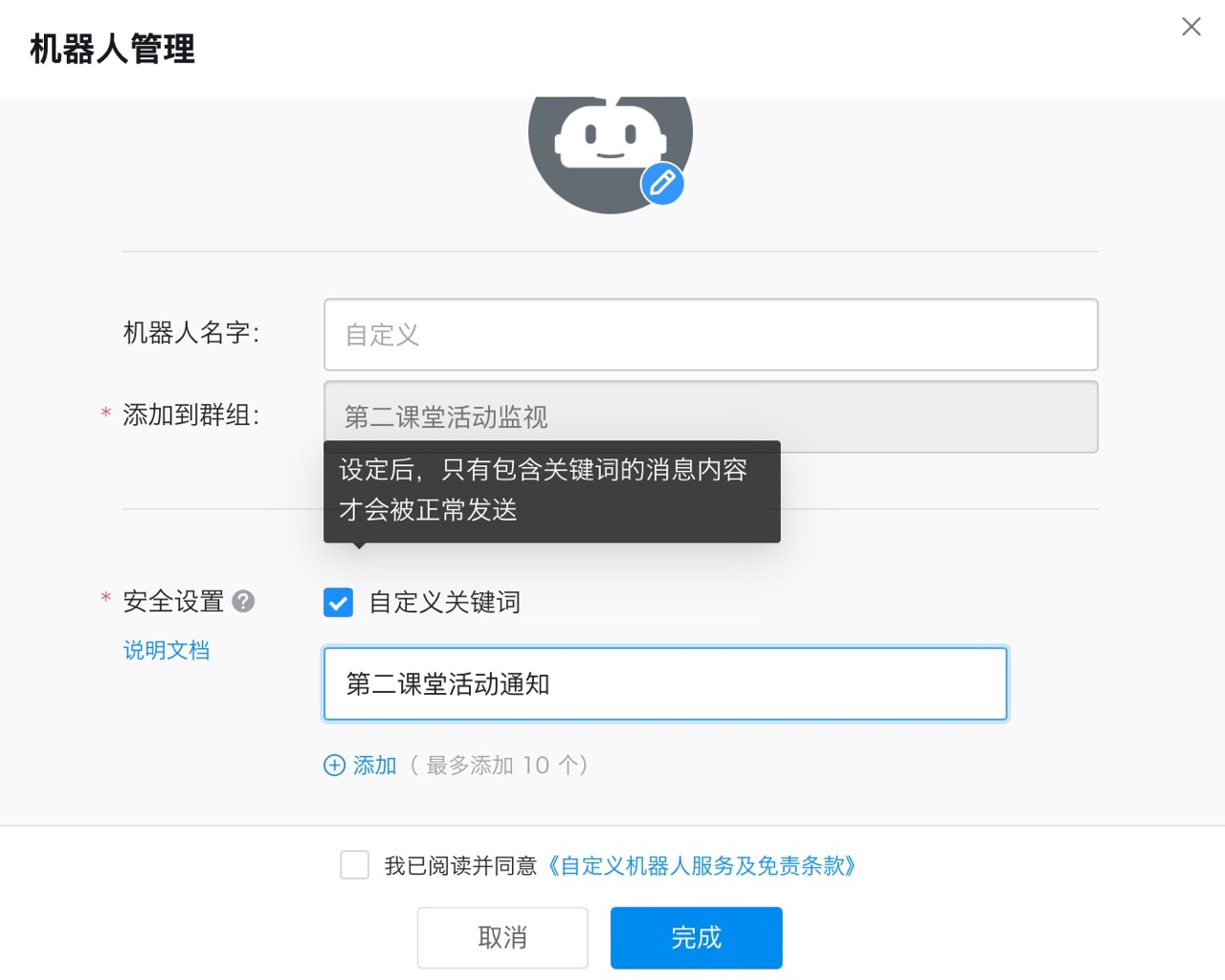Click the 安全设置 label
Viewport: 1225px width, 980px height.
(x=173, y=601)
